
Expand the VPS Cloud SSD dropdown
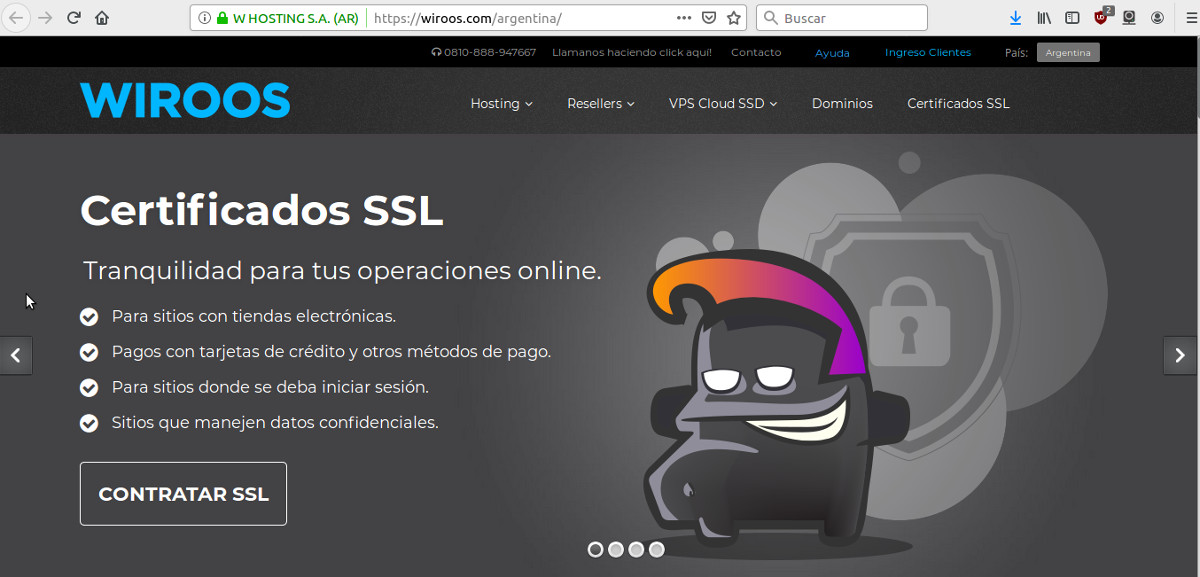(722, 104)
